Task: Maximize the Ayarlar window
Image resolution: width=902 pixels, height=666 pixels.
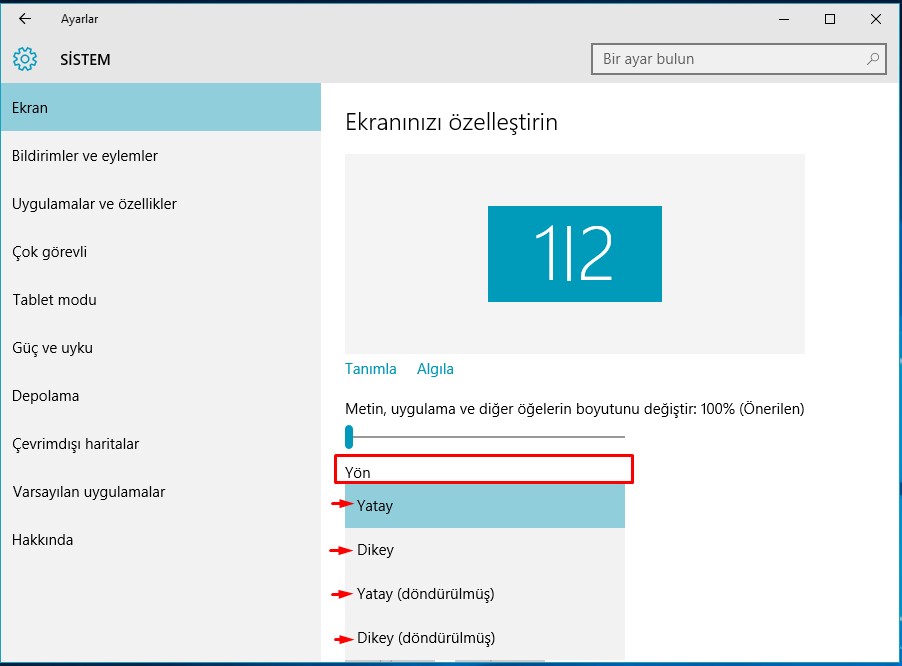Action: tap(830, 19)
